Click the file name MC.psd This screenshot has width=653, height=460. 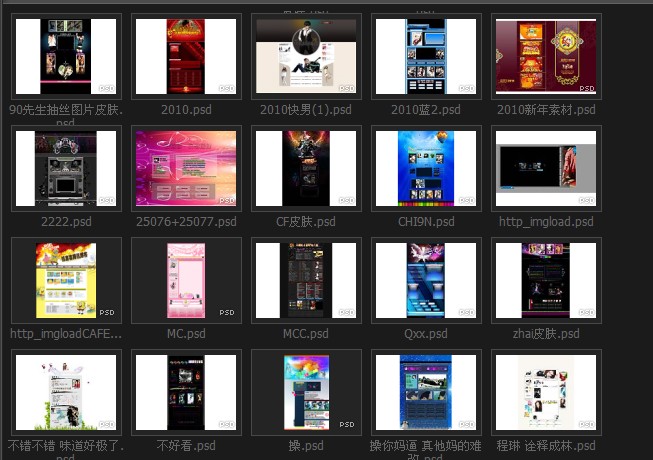click(x=186, y=334)
